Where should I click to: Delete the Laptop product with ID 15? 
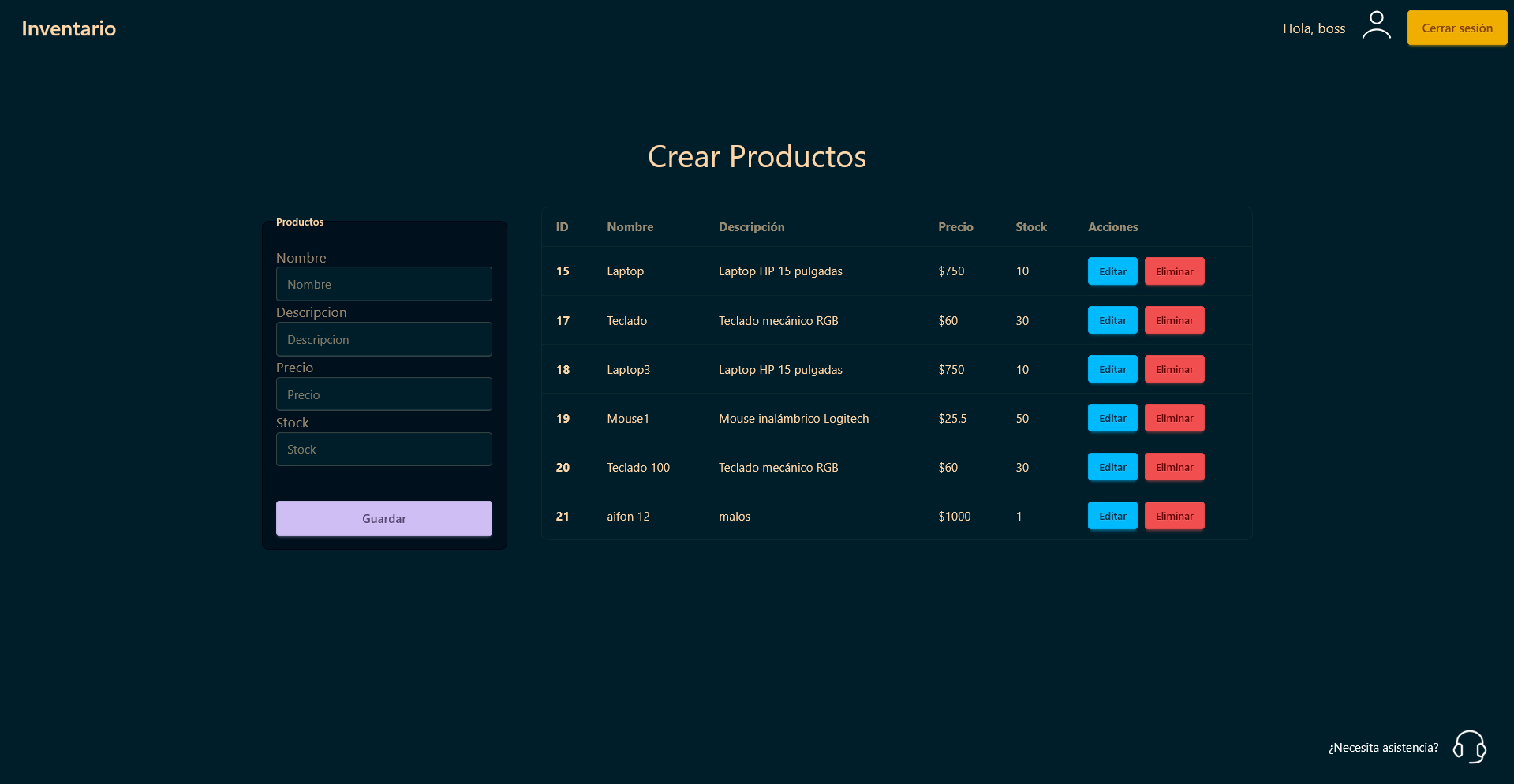tap(1174, 271)
